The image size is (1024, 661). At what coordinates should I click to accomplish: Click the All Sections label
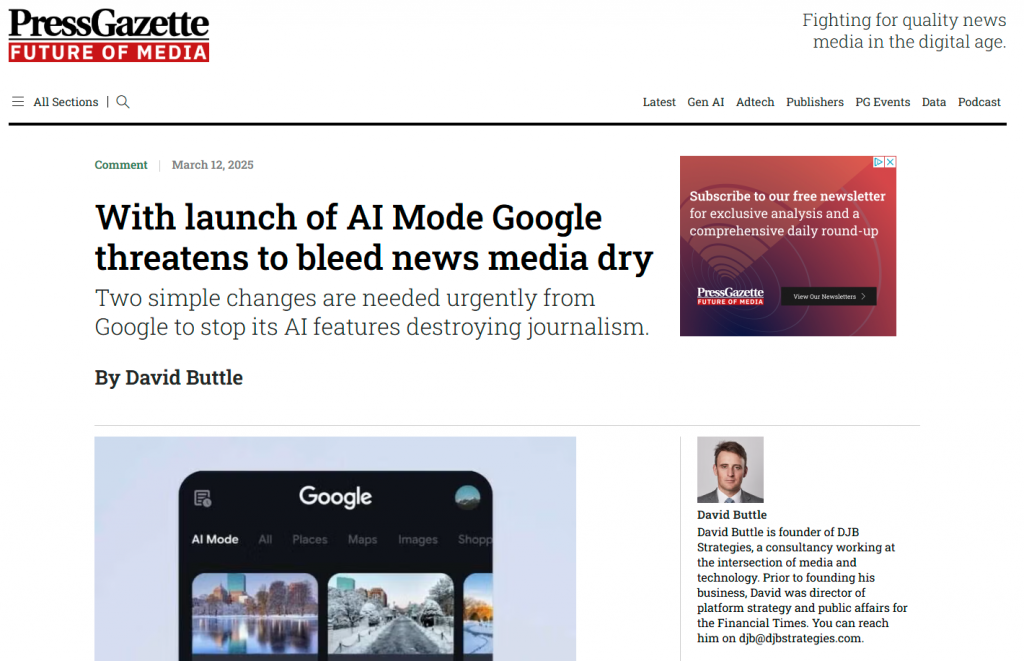point(66,102)
